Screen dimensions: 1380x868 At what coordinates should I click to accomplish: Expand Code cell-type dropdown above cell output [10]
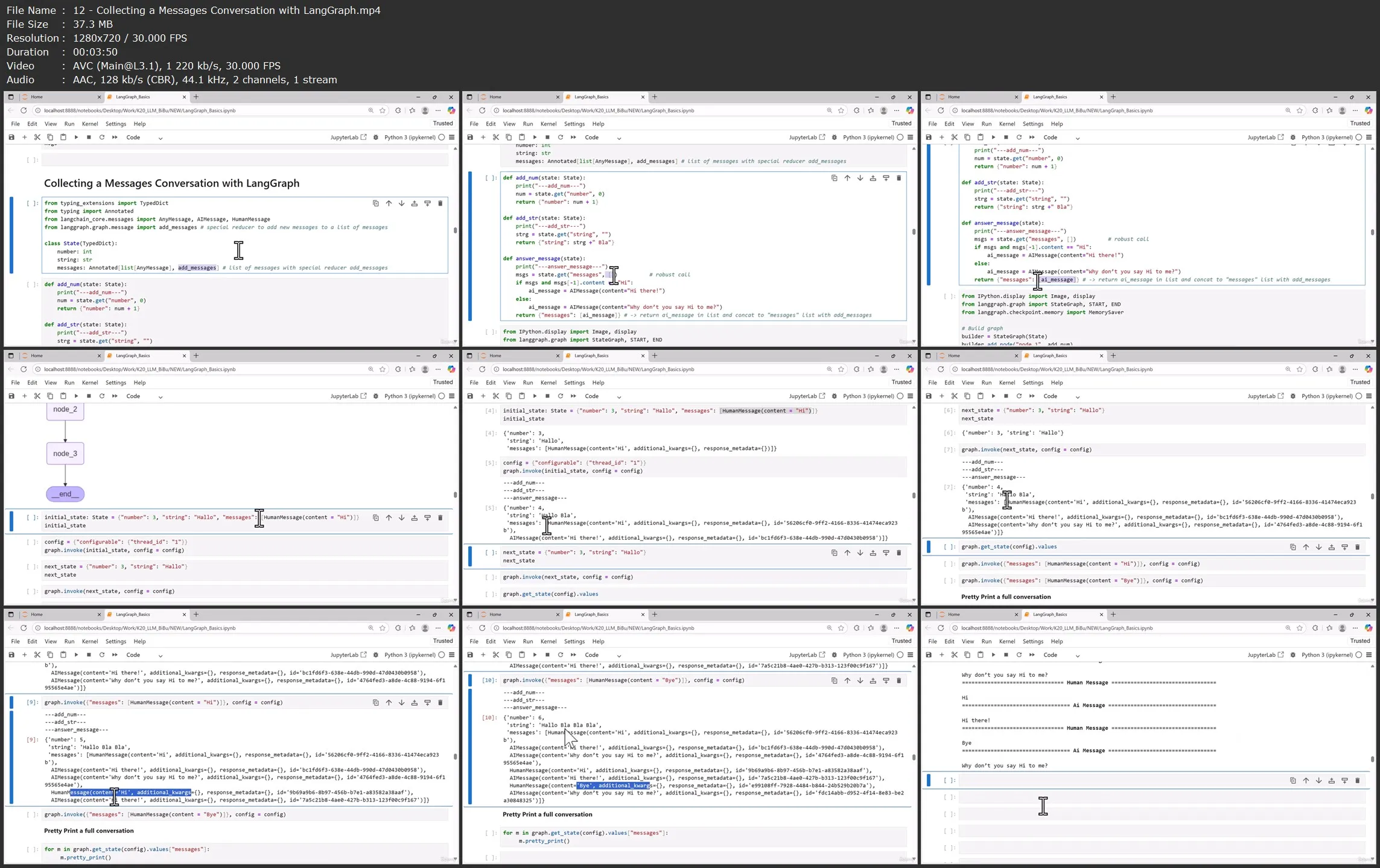point(603,655)
